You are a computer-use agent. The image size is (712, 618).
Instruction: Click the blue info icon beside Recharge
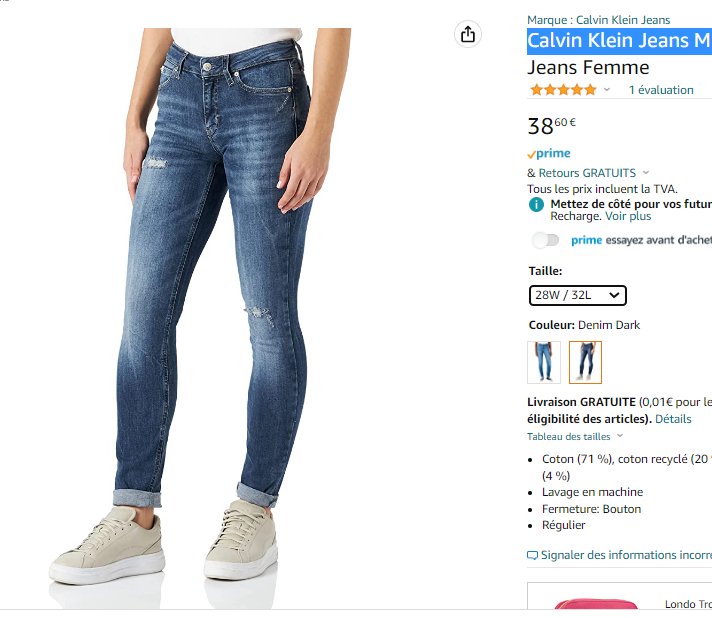(x=536, y=204)
